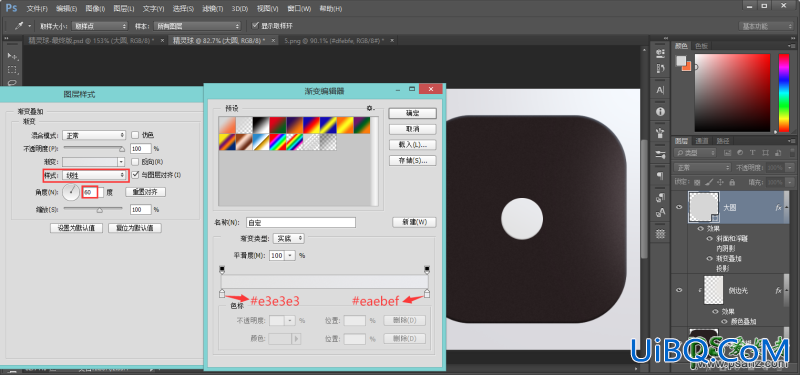Open the Paragraph panel icon
Viewport: 800px width, 375px height.
660,175
